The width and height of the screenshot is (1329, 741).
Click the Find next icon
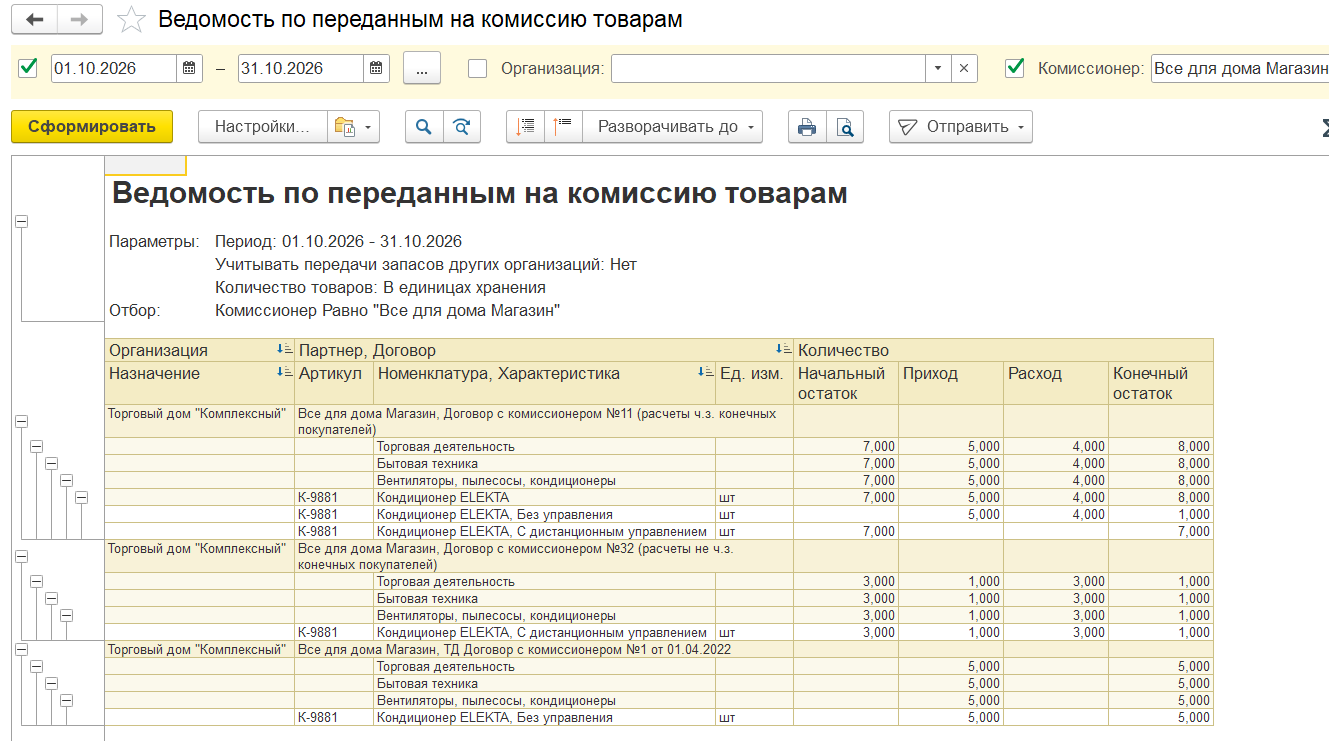click(x=461, y=127)
